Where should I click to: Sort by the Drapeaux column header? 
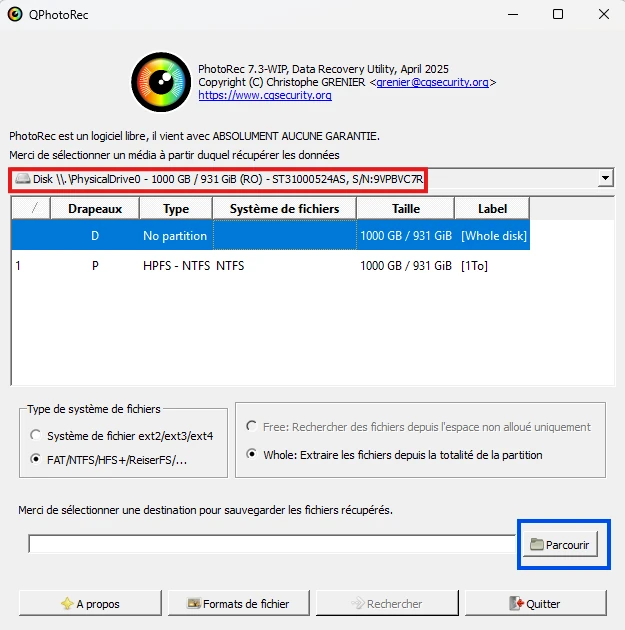click(95, 209)
